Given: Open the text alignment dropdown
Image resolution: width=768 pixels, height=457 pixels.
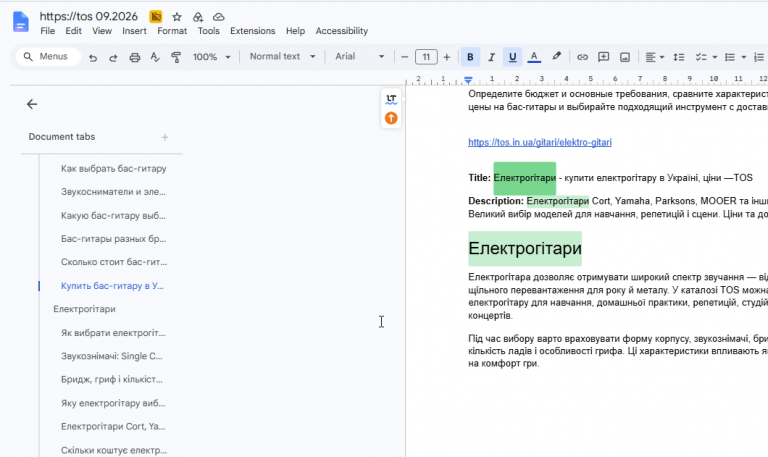Looking at the screenshot, I should pyautogui.click(x=654, y=57).
